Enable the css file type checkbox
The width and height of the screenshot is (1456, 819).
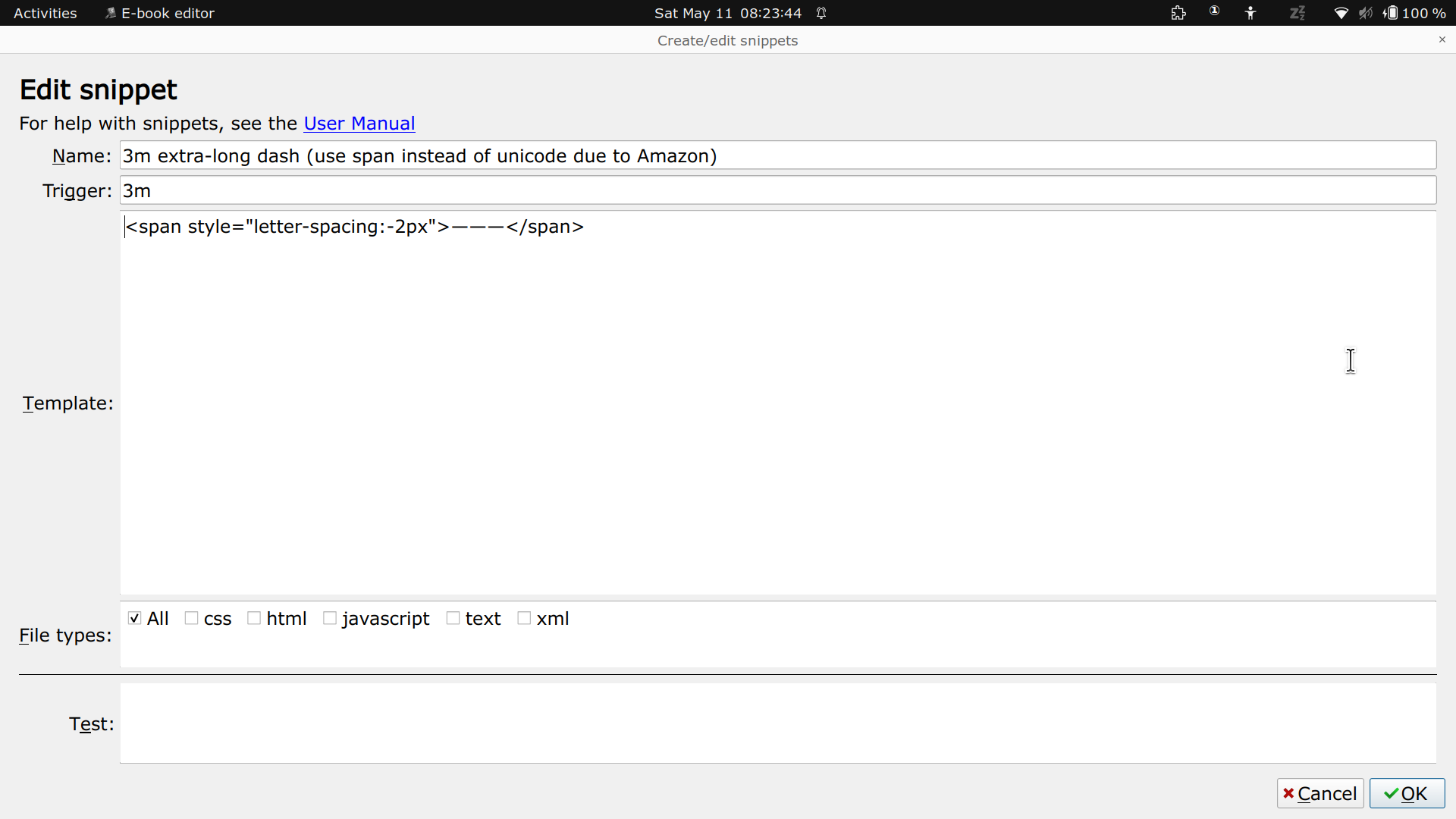[x=192, y=619]
